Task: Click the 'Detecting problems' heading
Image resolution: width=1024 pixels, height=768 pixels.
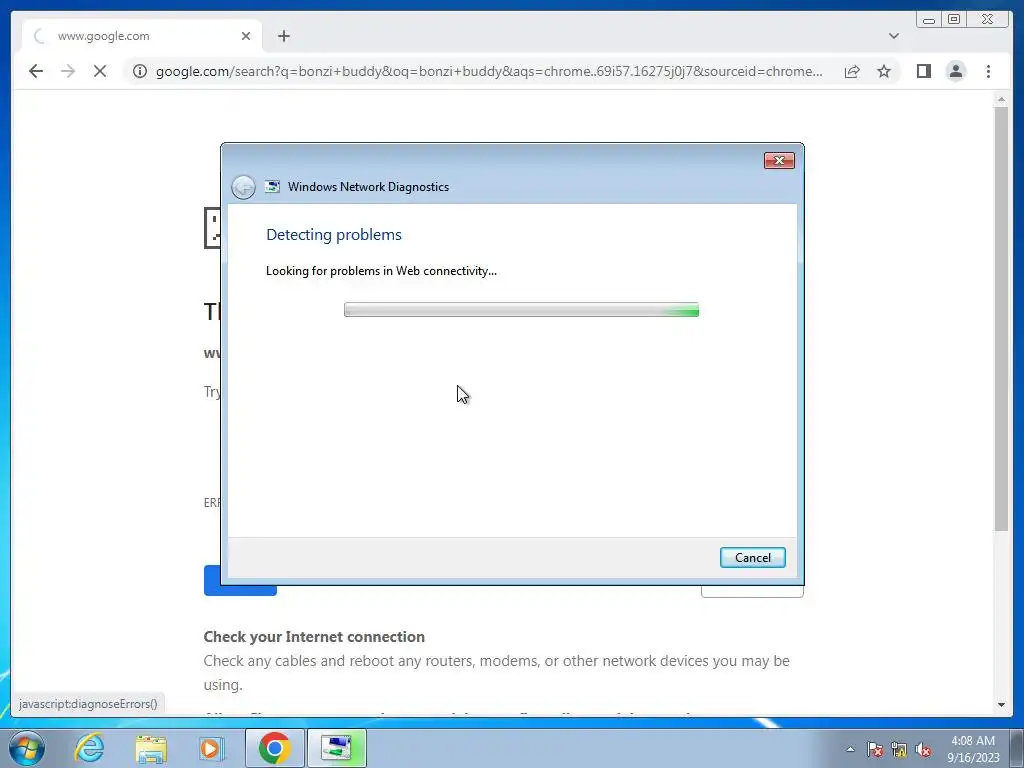Action: tap(334, 234)
